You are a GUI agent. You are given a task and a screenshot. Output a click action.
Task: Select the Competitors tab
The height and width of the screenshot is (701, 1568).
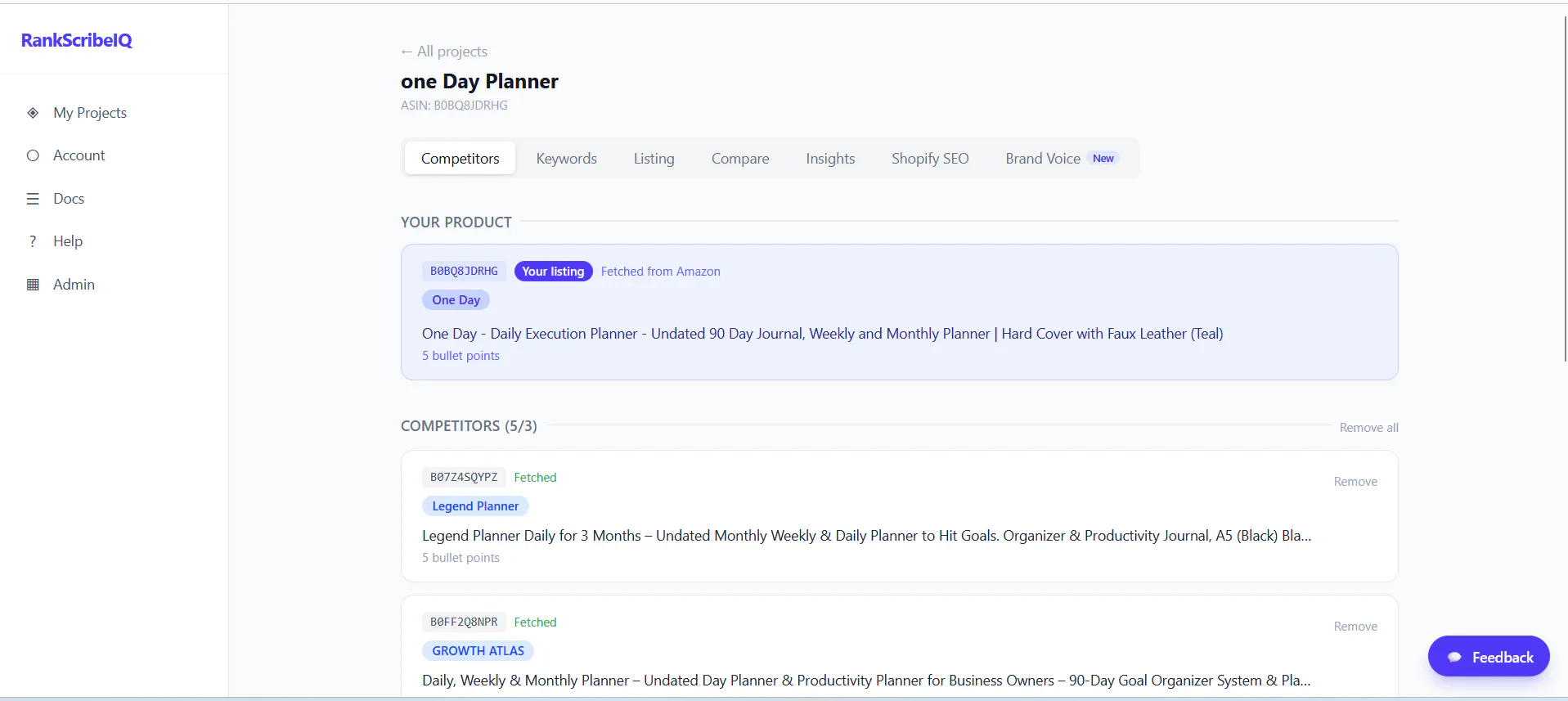click(x=460, y=159)
